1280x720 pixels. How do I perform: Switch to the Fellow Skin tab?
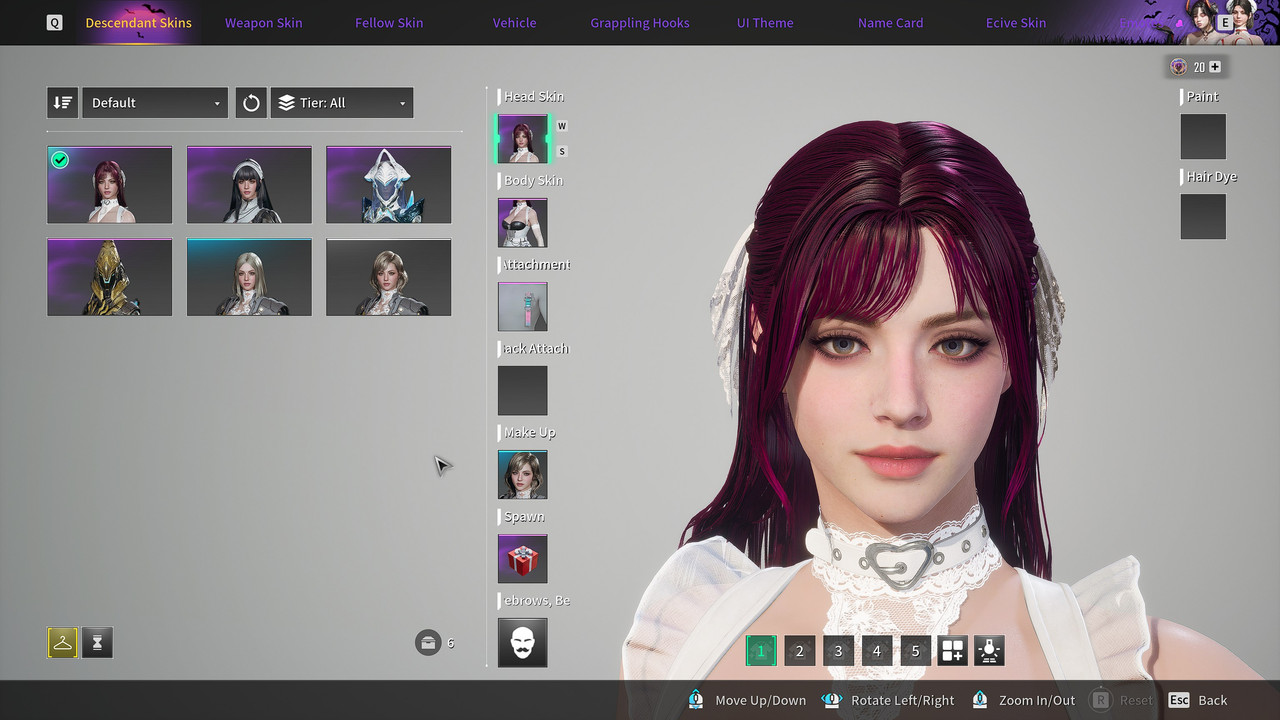[x=389, y=22]
